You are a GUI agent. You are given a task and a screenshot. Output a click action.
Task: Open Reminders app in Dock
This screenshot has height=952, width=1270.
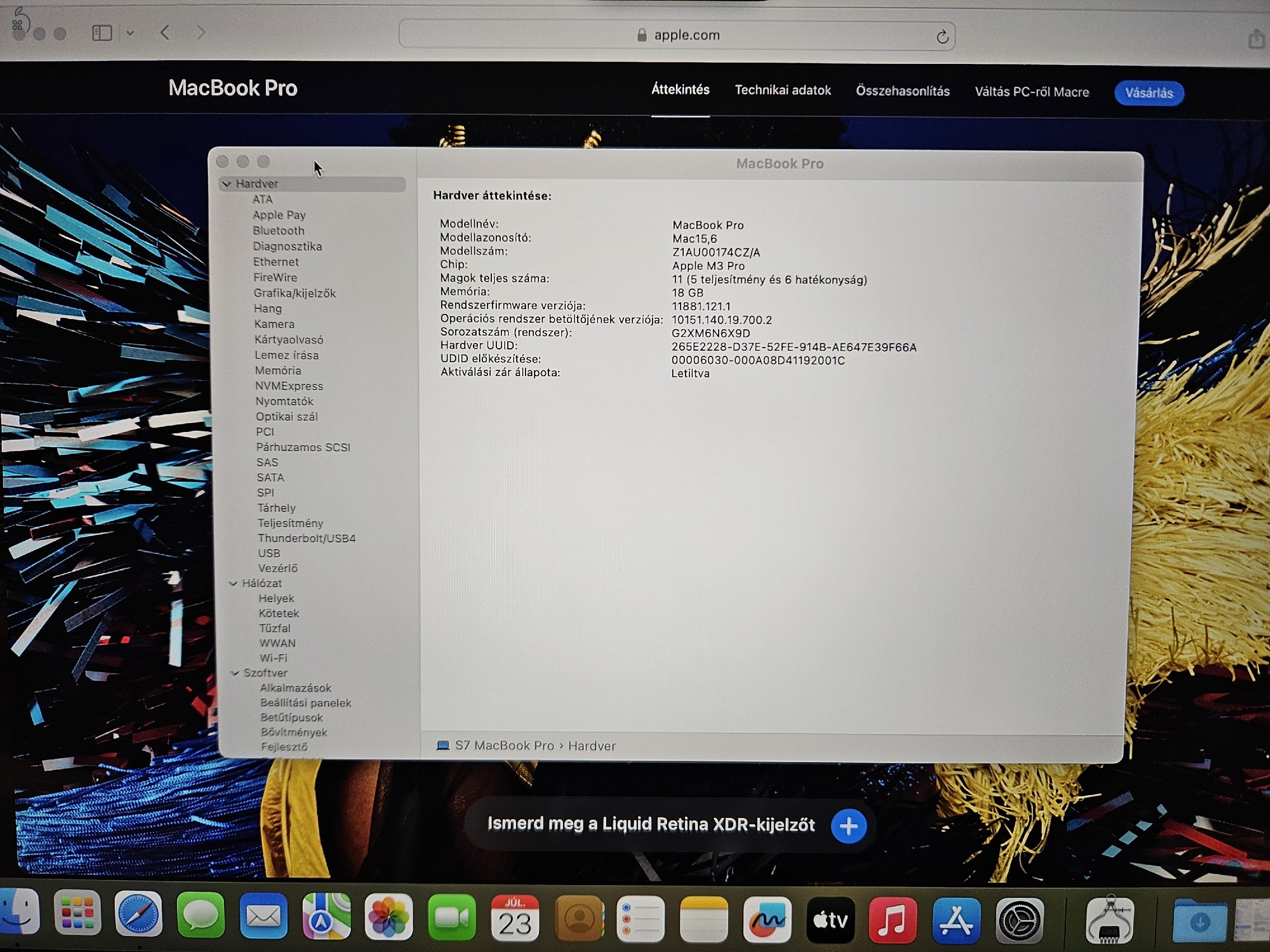click(x=641, y=920)
